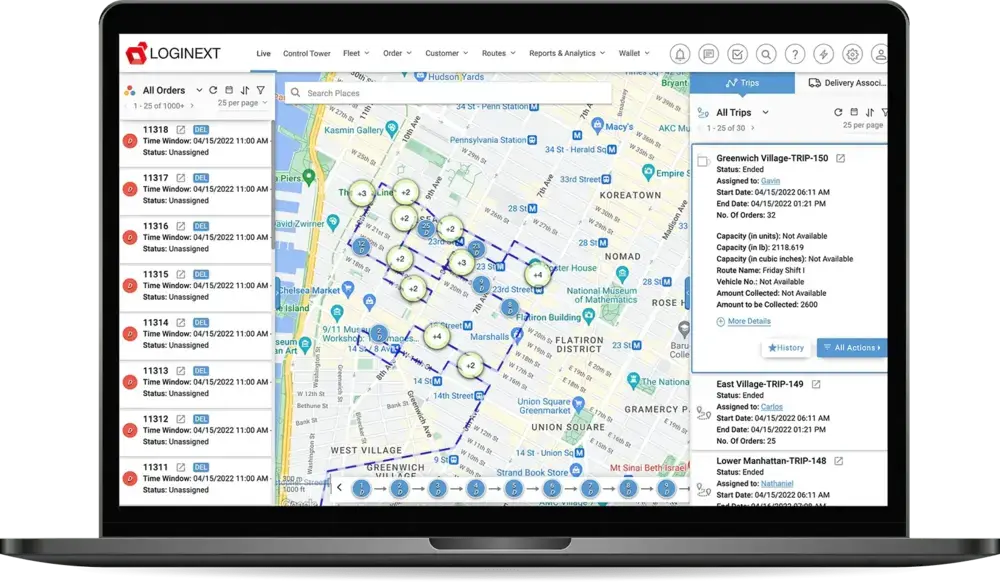Viewport: 1000px width, 582px height.
Task: Expand the All Orders dropdown
Action: 199,90
